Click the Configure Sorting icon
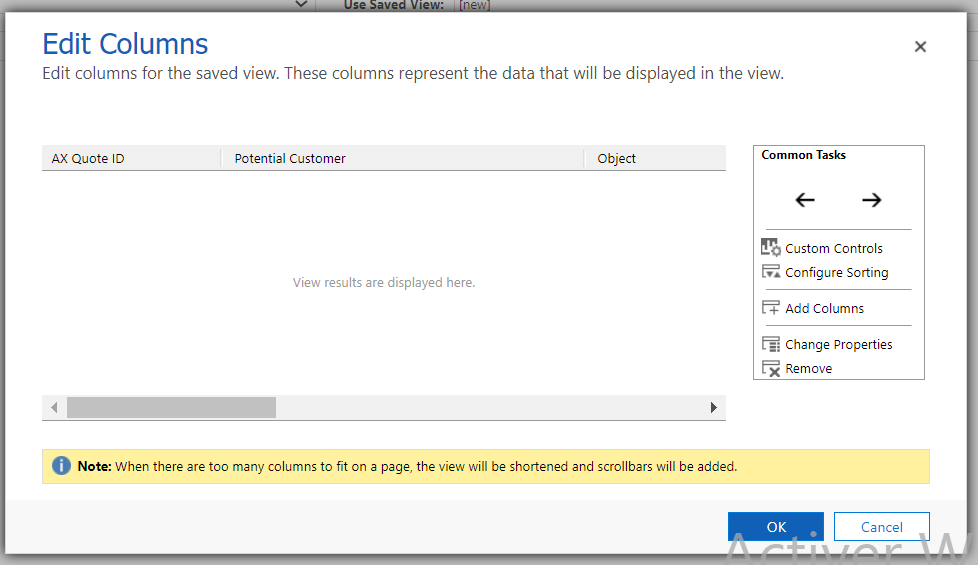Viewport: 978px width, 565px height. pos(771,272)
